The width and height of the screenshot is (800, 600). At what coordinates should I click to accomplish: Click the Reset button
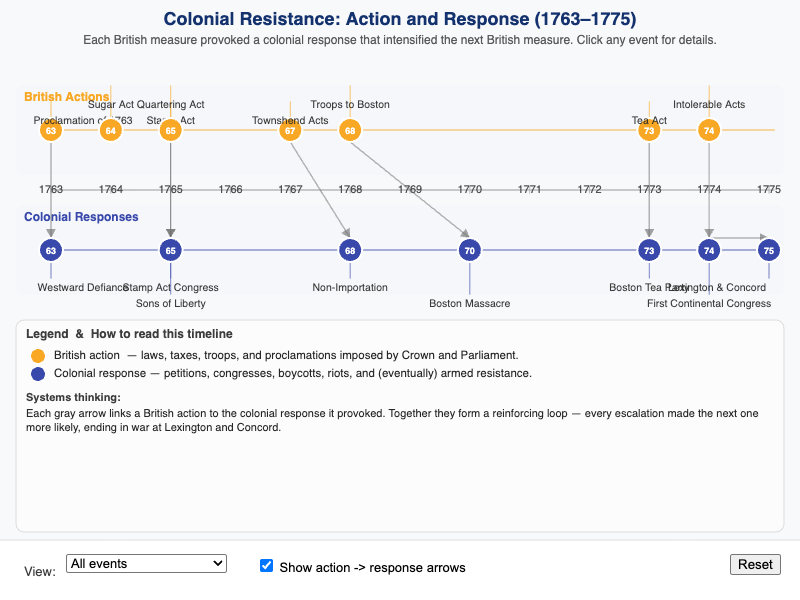[755, 564]
